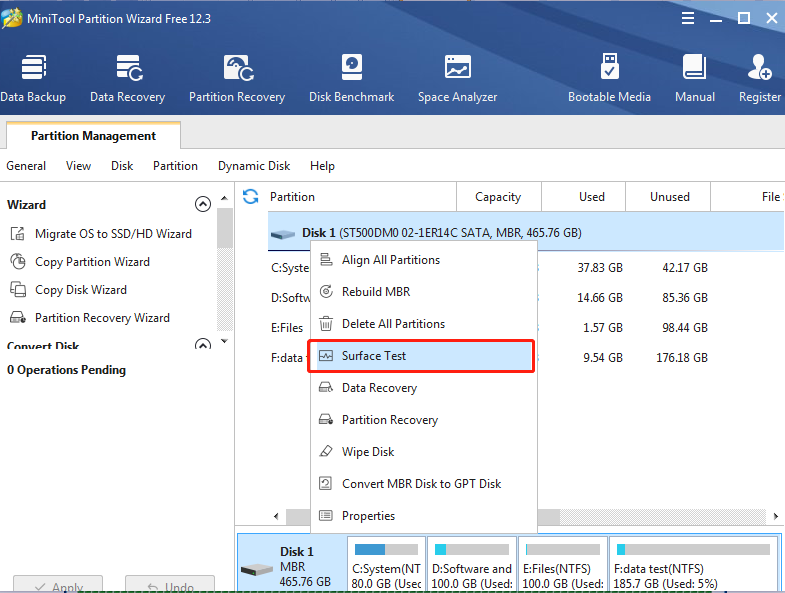This screenshot has width=785, height=593.
Task: Open the General menu
Action: (26, 166)
